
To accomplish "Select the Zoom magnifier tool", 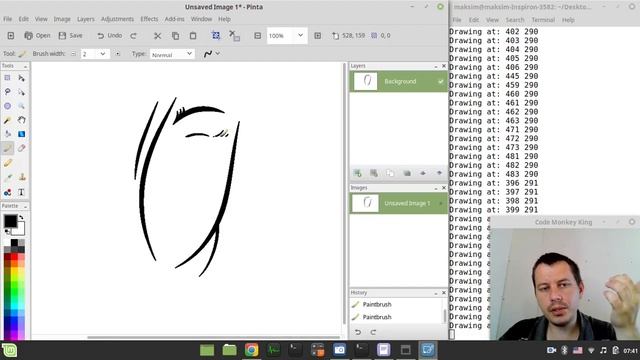I will click(21, 106).
